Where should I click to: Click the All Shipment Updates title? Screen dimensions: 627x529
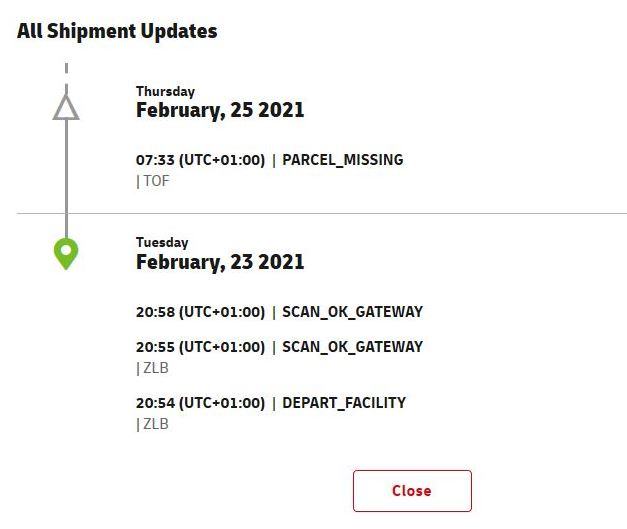pos(117,31)
